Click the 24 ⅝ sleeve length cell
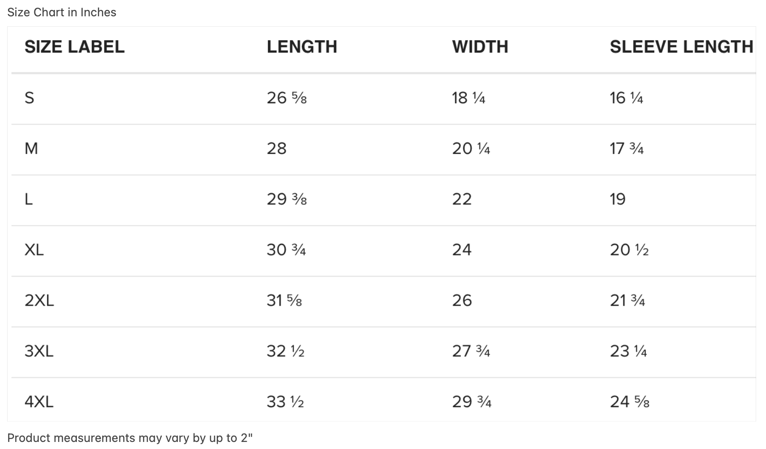766x449 pixels. 630,402
